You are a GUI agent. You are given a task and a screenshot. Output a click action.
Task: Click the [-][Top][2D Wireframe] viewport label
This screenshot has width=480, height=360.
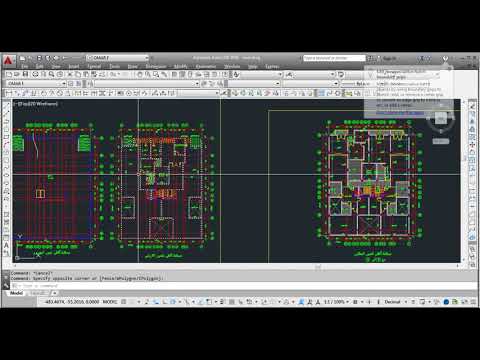[x=36, y=104]
